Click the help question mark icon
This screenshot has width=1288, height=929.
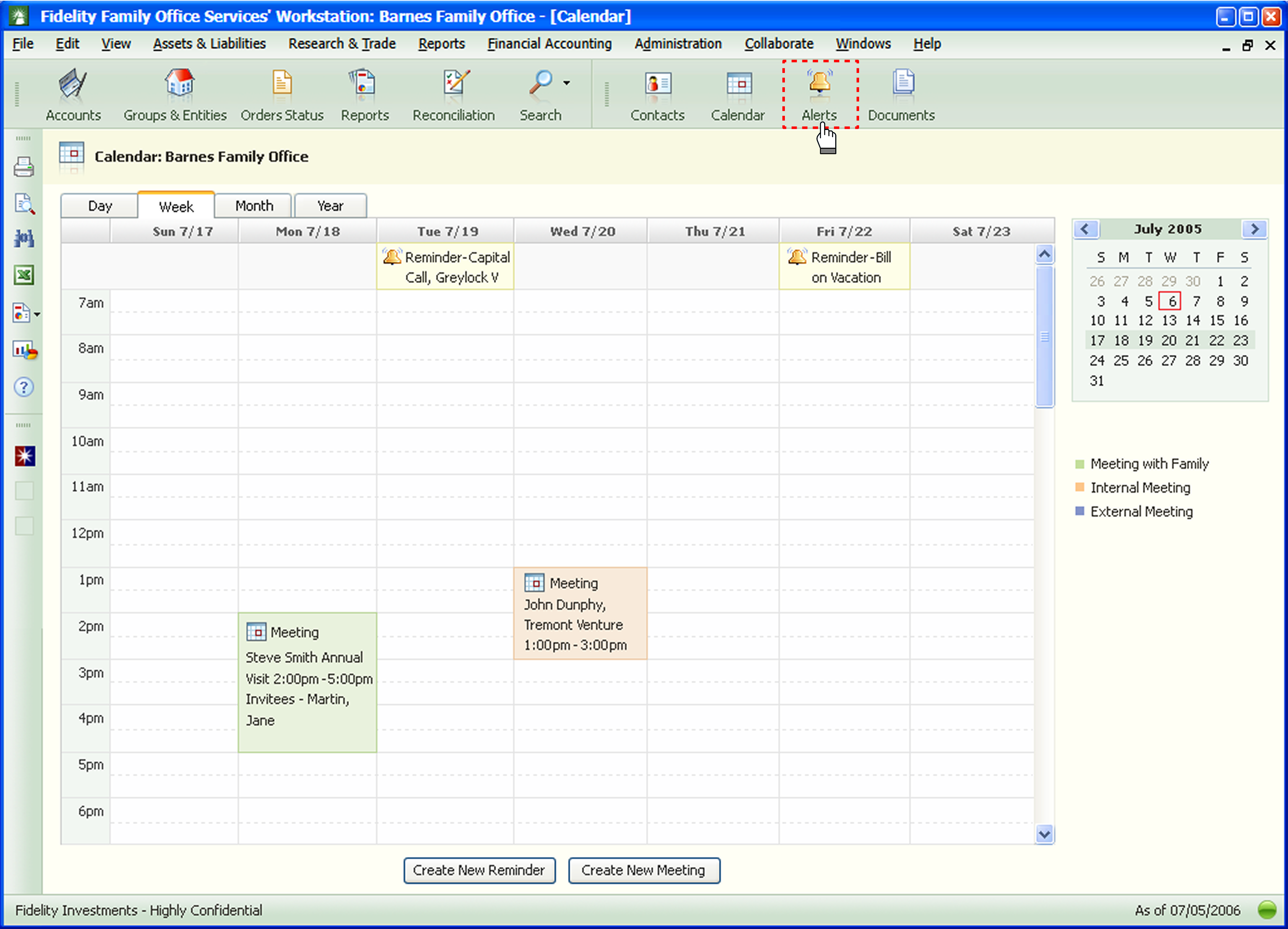24,388
